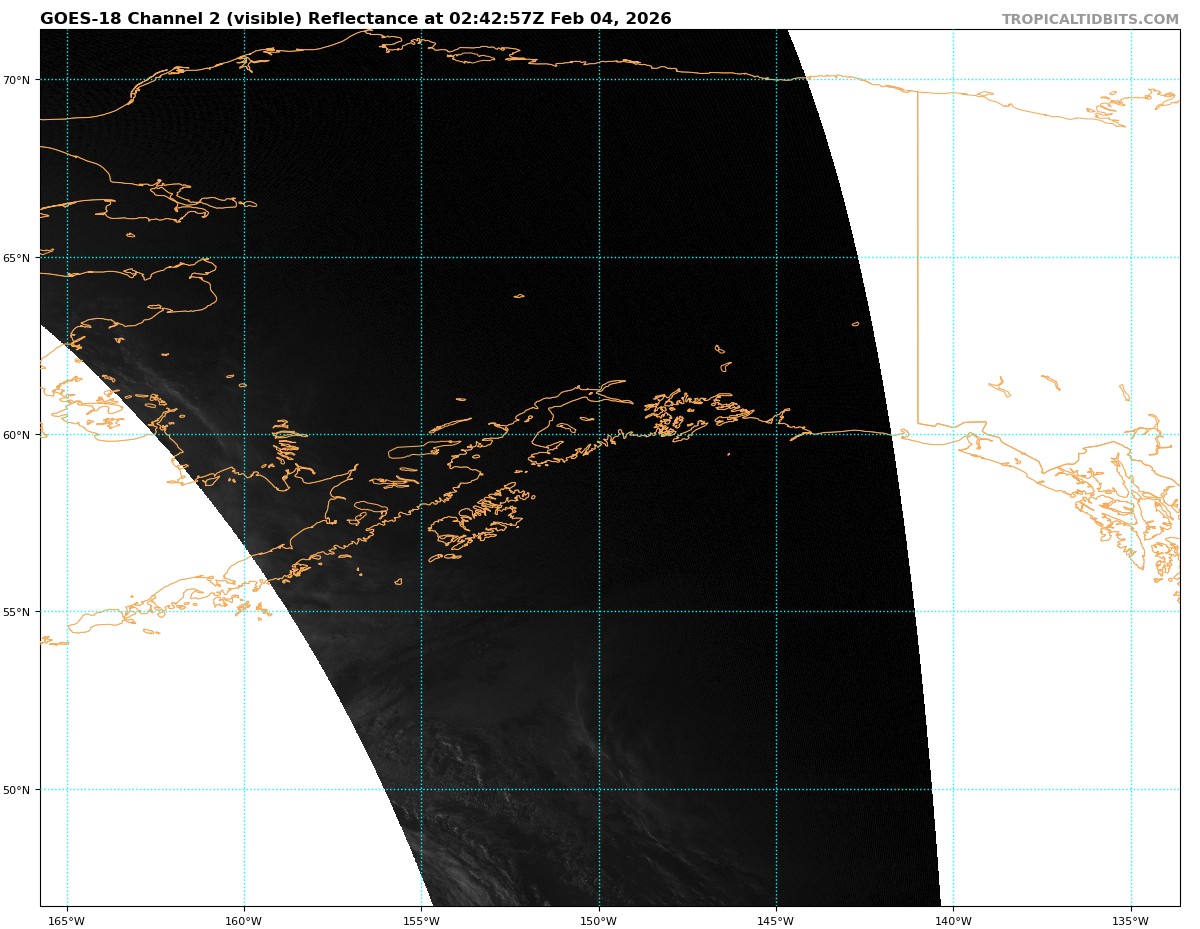1200x929 pixels.
Task: Click the vertical Alaska-Canada border line
Action: (918, 250)
